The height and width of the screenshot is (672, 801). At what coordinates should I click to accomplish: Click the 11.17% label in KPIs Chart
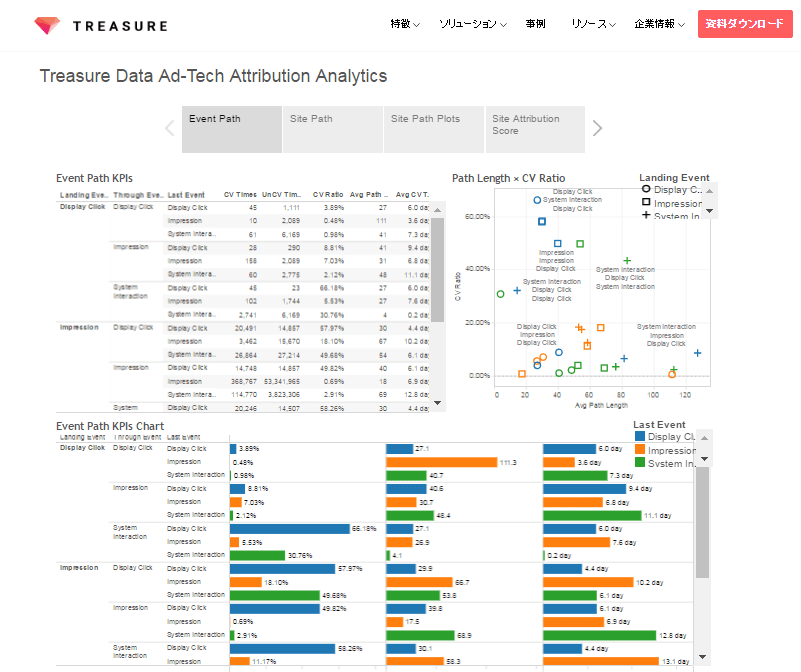coord(264,662)
